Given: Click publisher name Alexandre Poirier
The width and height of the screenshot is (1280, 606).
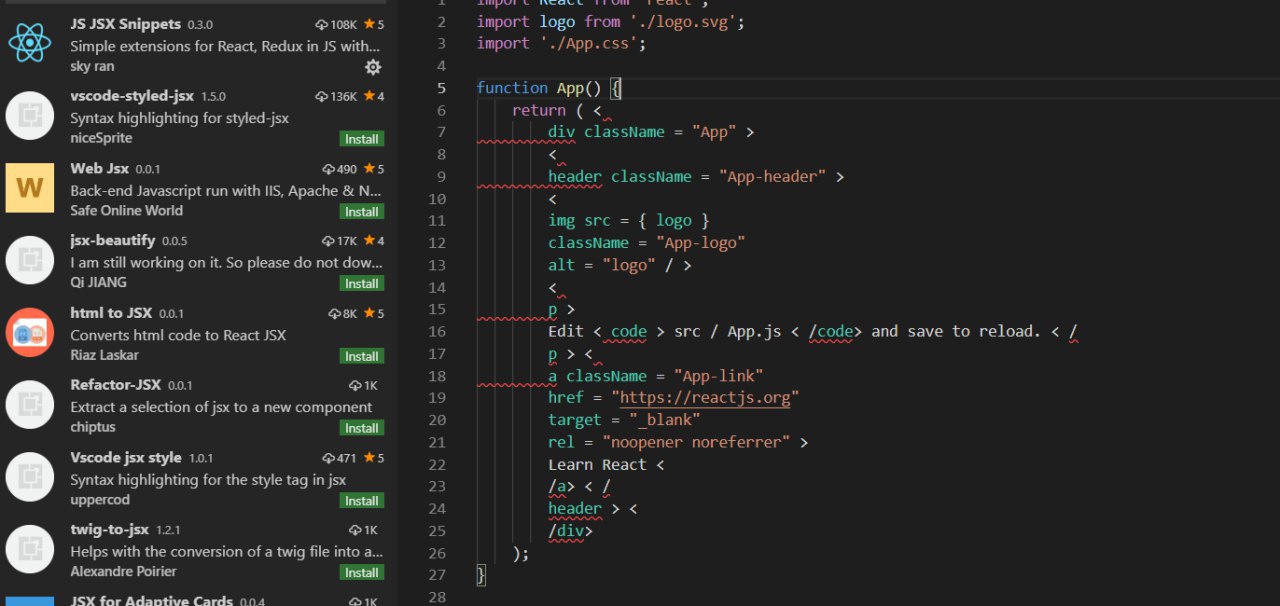Looking at the screenshot, I should coord(123,571).
